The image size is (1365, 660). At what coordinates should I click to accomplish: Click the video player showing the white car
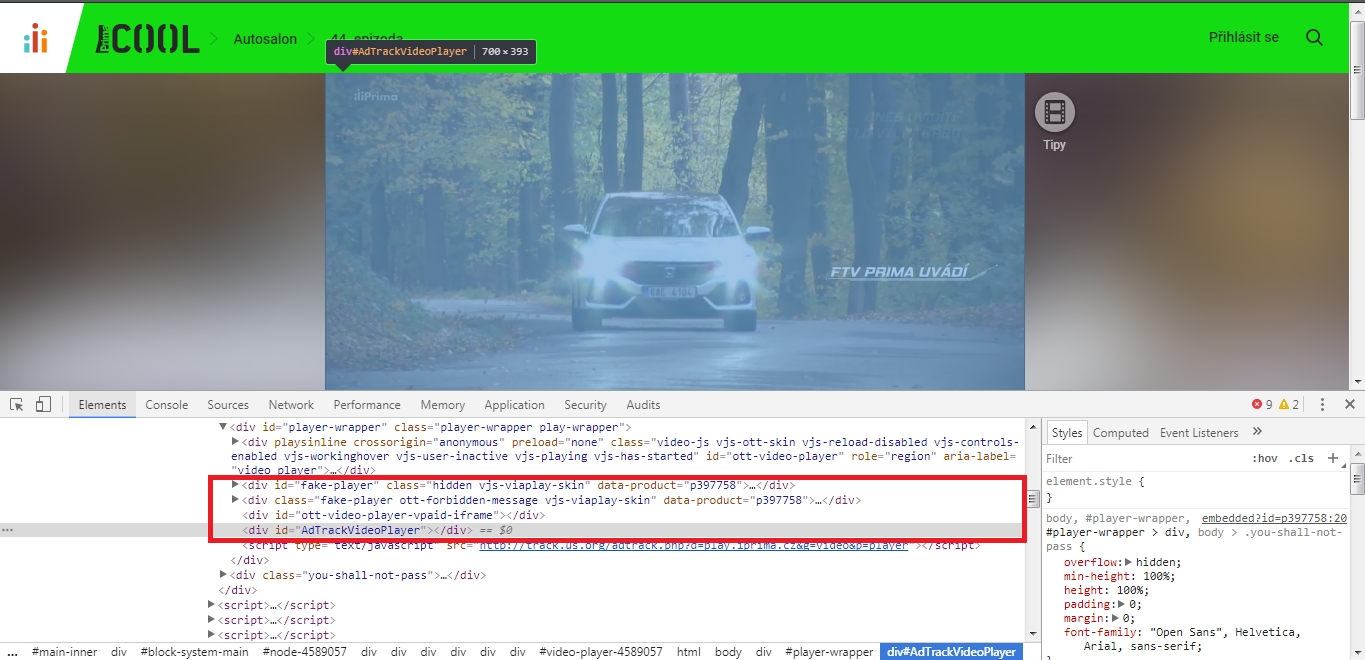click(x=675, y=232)
